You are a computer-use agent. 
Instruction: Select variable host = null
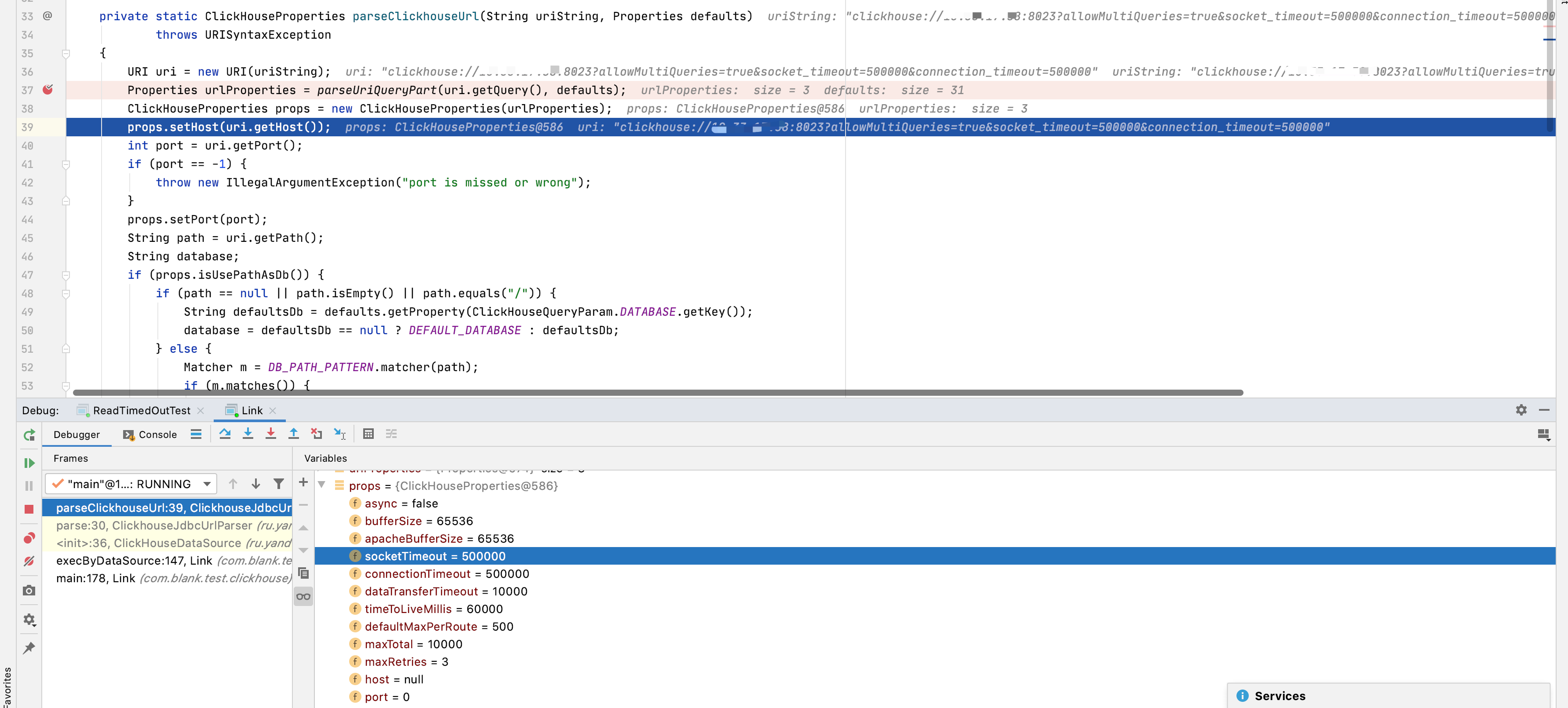[x=935, y=680]
